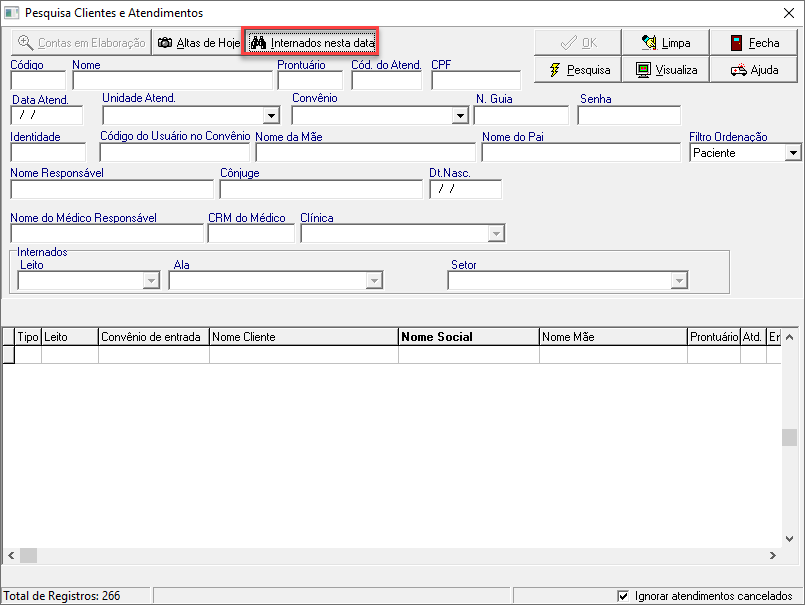This screenshot has width=805, height=605.
Task: Click the Fecha button label
Action: point(764,43)
